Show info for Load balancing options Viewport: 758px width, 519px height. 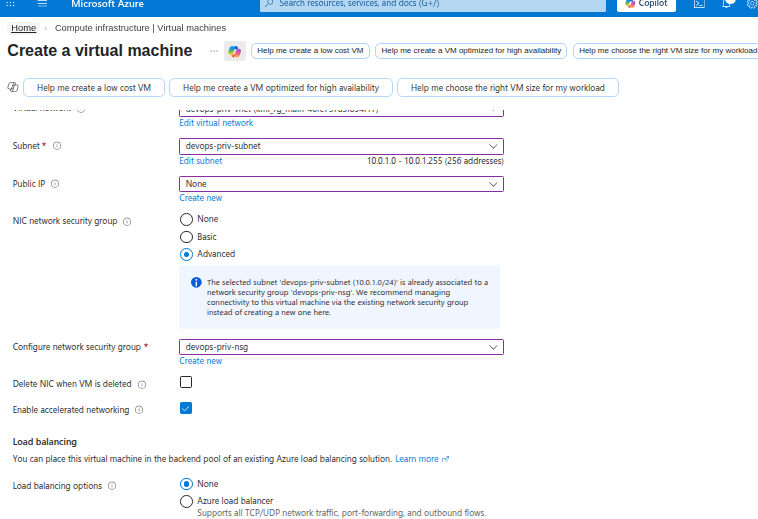pos(112,486)
